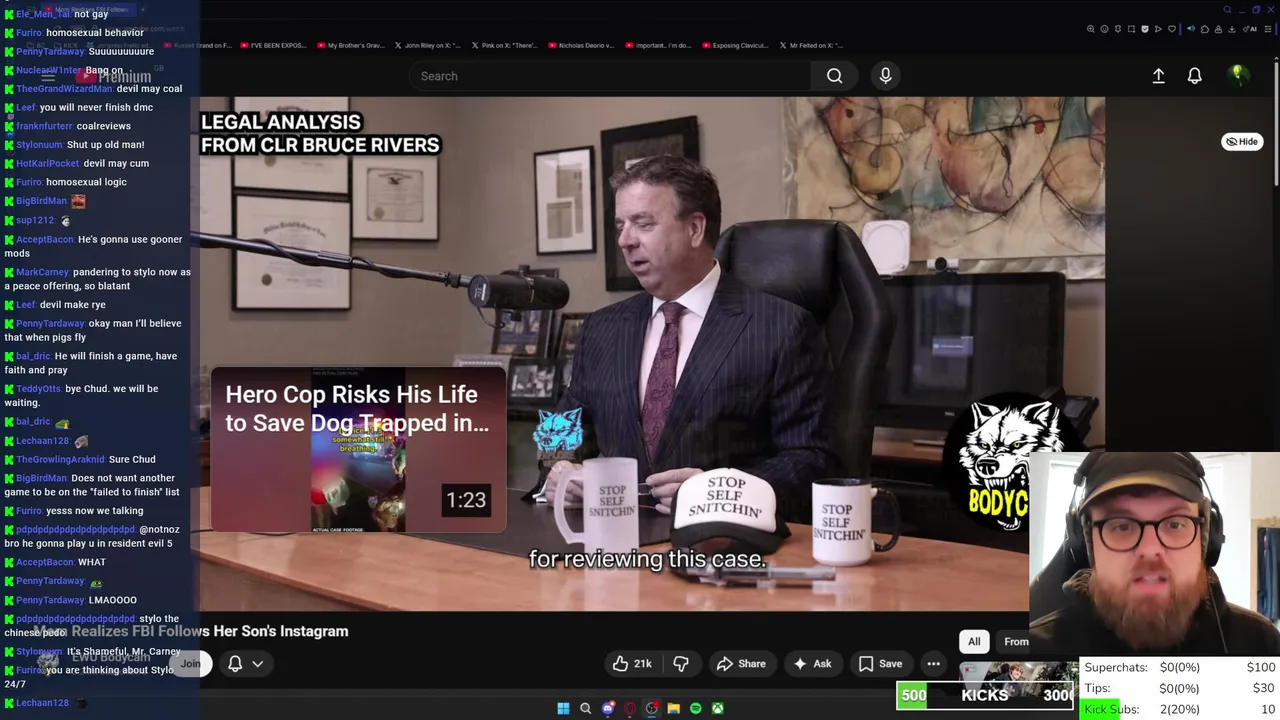Open the Hero Cop suggested video card
This screenshot has width=1280, height=720.
(x=358, y=449)
